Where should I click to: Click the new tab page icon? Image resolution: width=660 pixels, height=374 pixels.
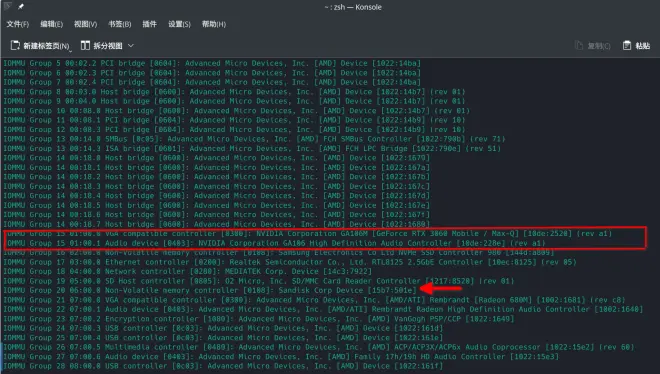[x=15, y=45]
